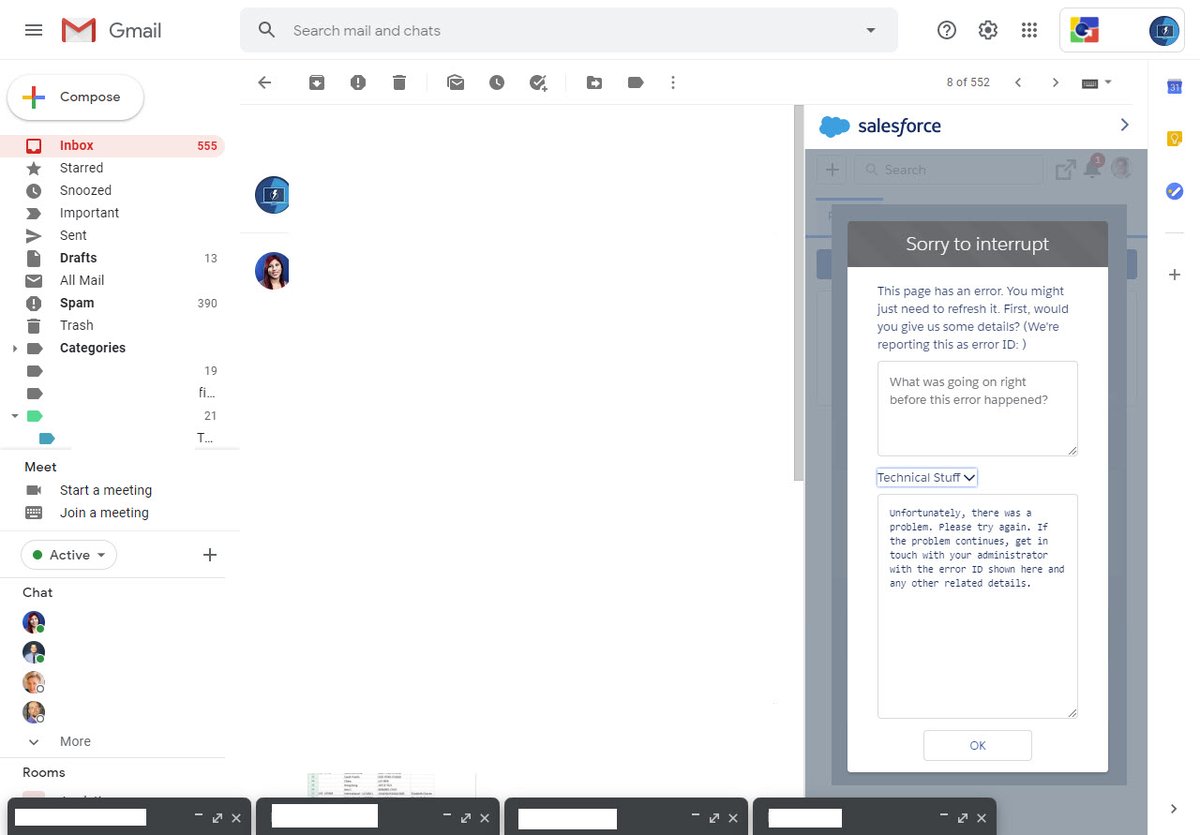Add the conversation to Tasks
The image size is (1200, 835).
tap(538, 82)
